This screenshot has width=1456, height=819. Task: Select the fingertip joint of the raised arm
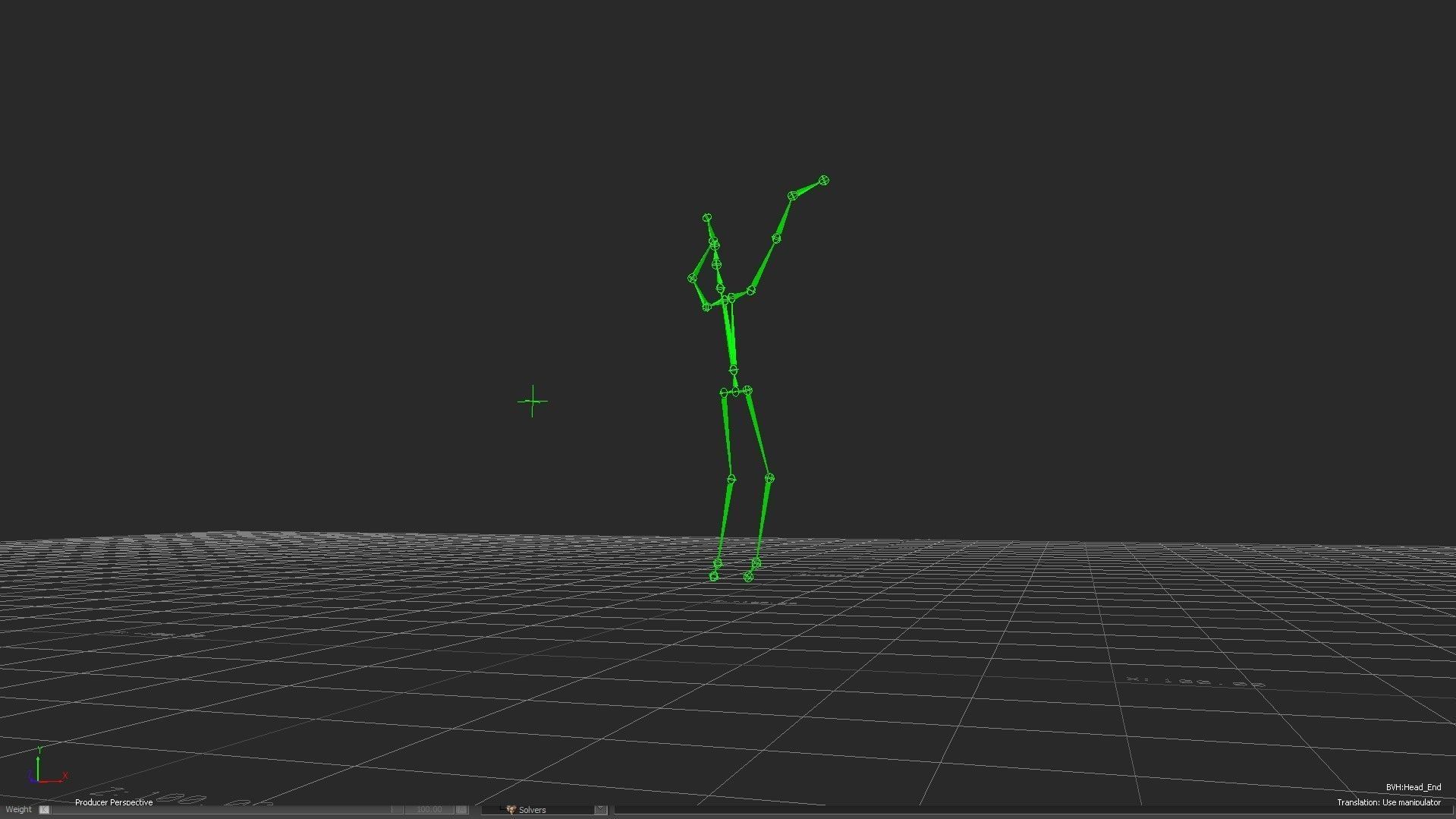[x=824, y=181]
